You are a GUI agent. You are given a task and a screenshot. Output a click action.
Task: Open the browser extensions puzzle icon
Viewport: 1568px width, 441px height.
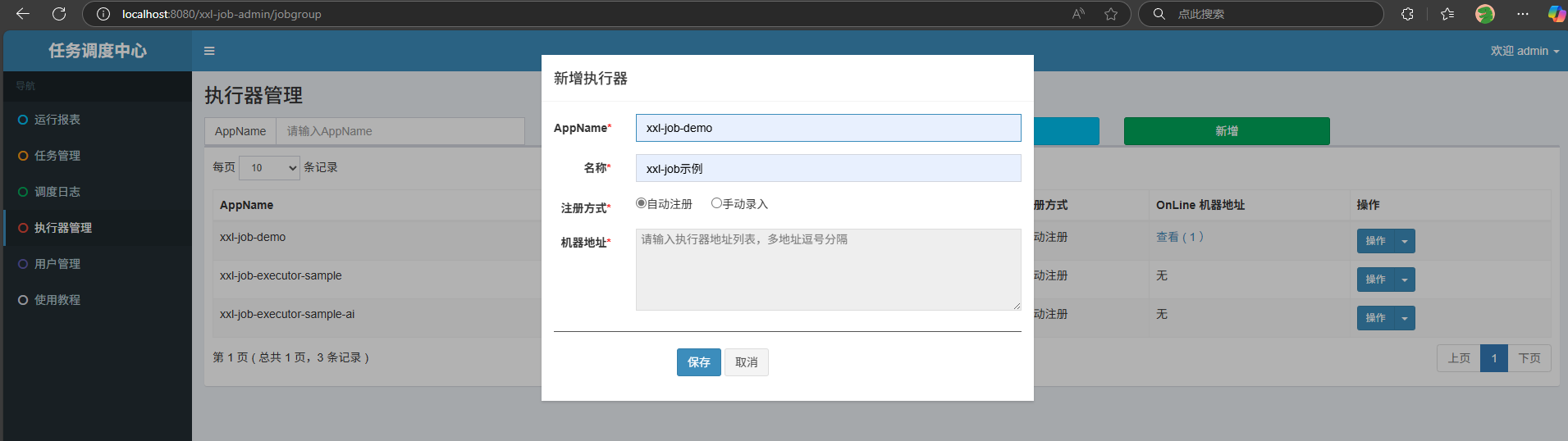coord(1407,14)
